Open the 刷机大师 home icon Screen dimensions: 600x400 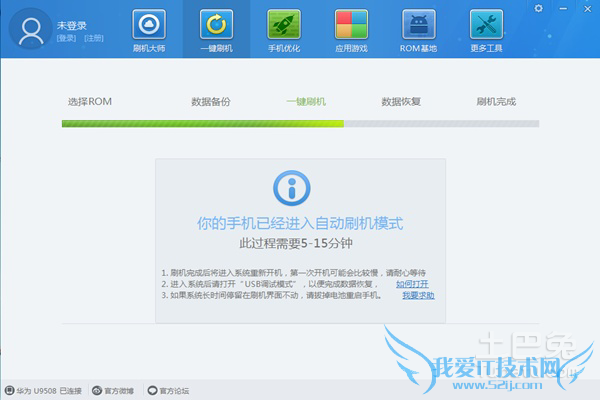pyautogui.click(x=149, y=24)
